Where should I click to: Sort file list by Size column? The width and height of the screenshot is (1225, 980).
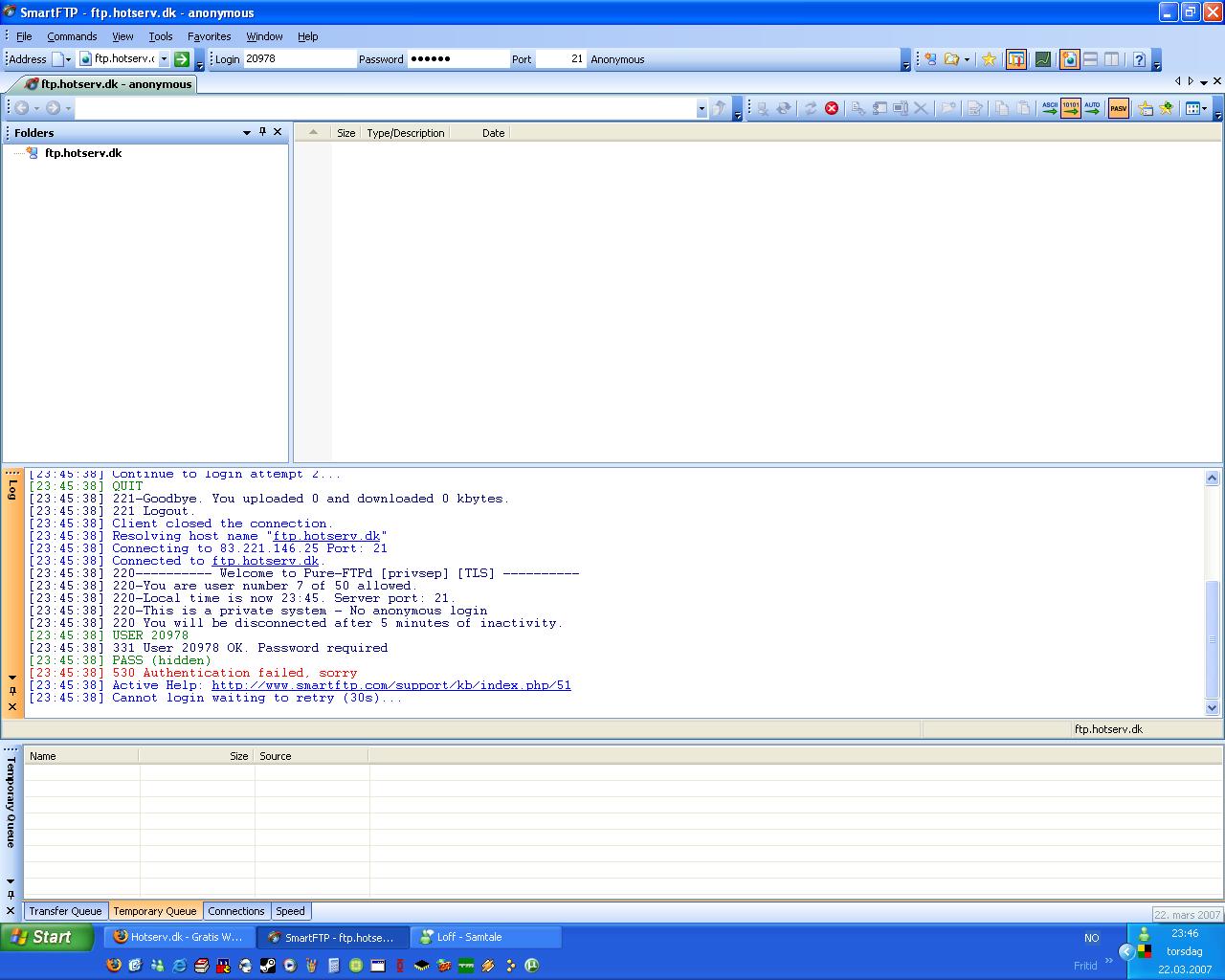pyautogui.click(x=345, y=133)
